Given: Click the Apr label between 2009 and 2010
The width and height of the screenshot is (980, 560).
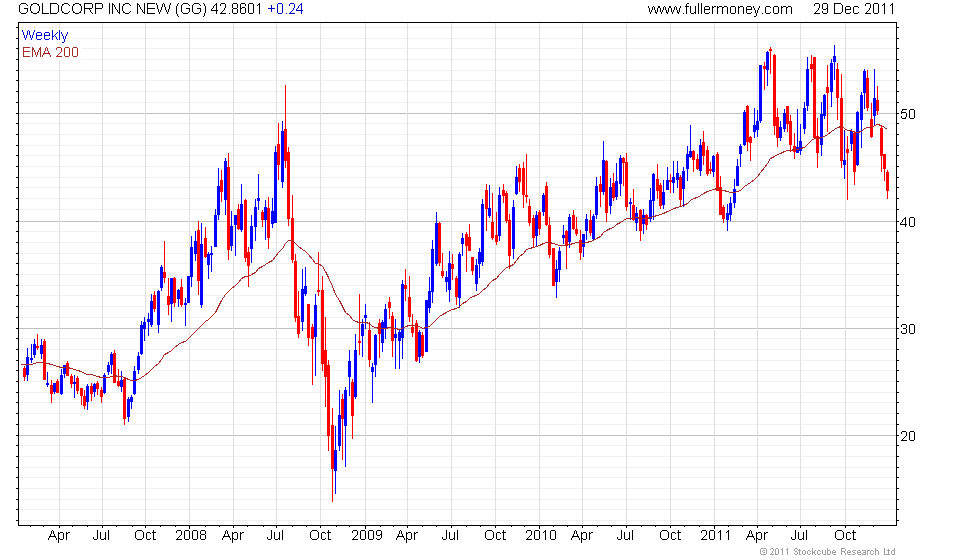Looking at the screenshot, I should (x=407, y=536).
